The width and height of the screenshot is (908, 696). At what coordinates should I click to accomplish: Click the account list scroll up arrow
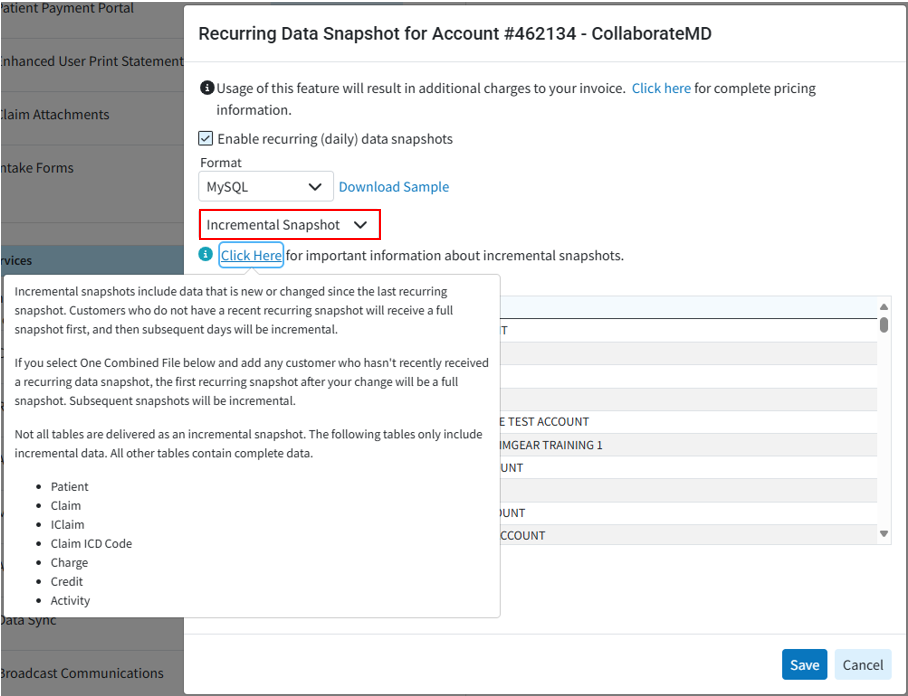click(x=884, y=307)
